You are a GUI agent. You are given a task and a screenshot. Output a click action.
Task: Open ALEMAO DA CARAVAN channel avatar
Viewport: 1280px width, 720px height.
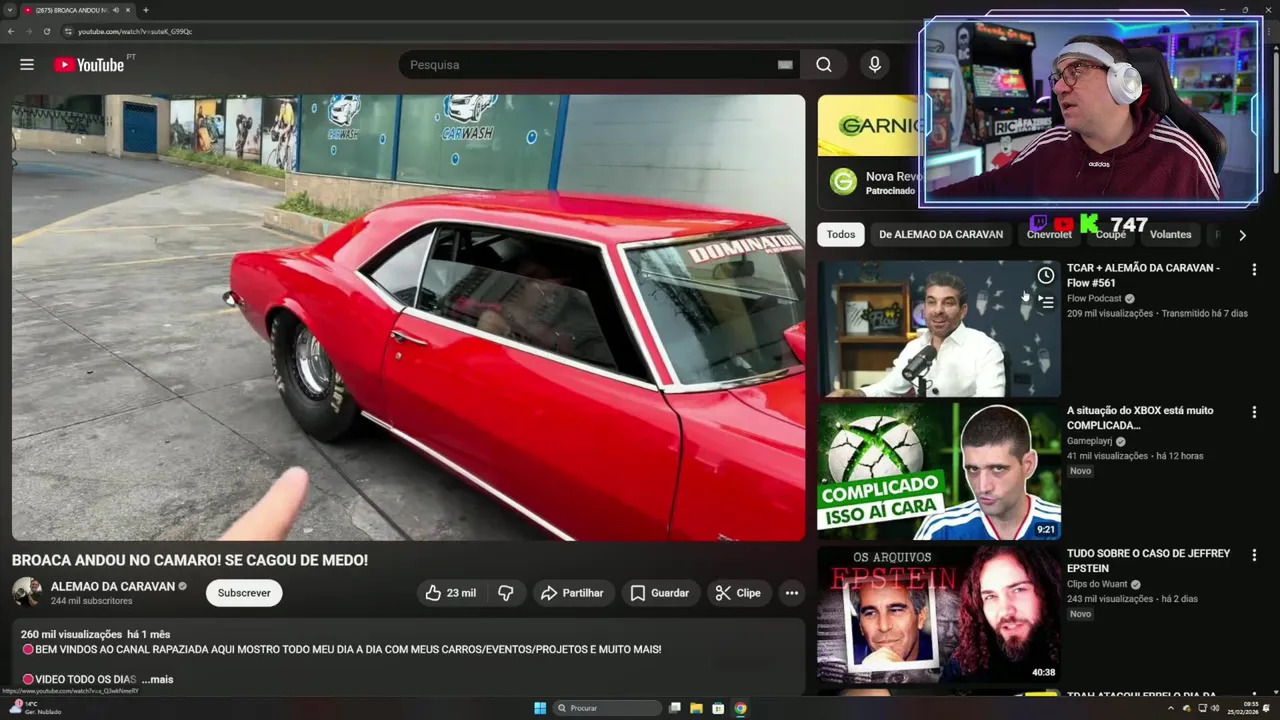[x=27, y=592]
